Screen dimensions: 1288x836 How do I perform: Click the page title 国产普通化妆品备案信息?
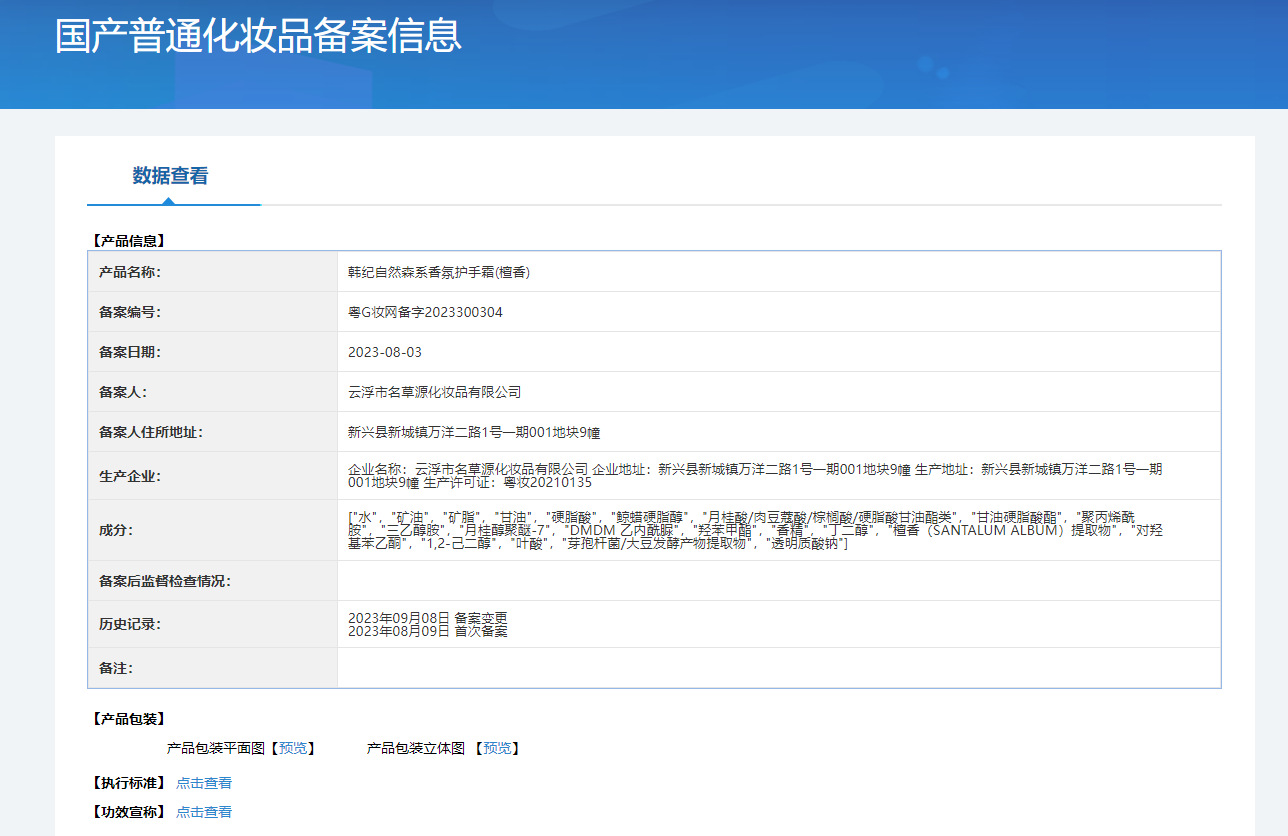coord(258,35)
